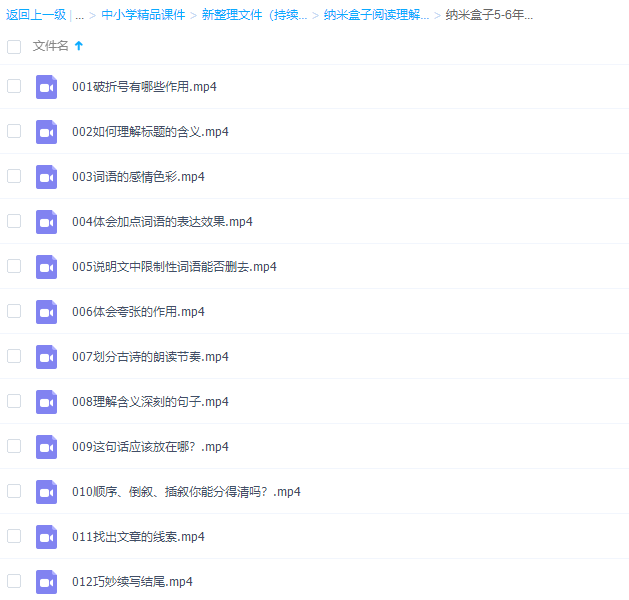Click video icon for 012巧妙续写结尾.mp4
Screen dimensions: 629x600
[x=46, y=582]
